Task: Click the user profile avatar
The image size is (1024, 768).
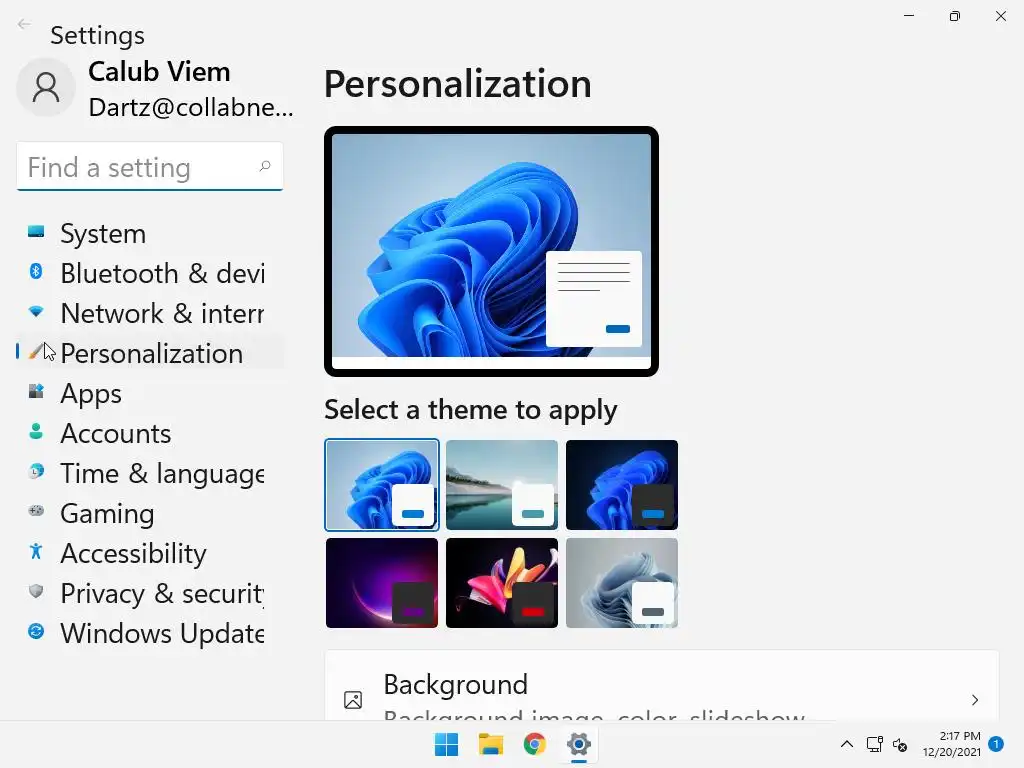Action: point(46,87)
